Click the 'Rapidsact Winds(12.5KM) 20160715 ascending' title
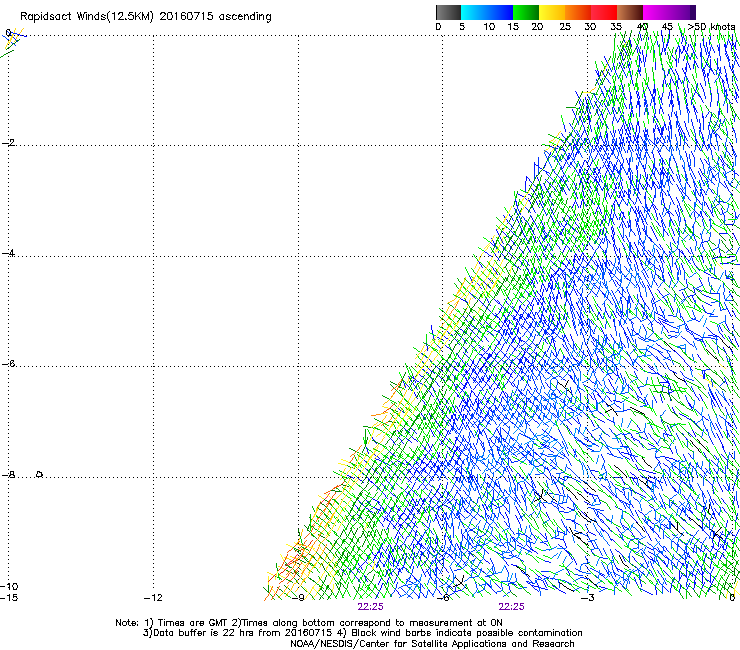Image resolution: width=740 pixels, height=650 pixels. pos(146,17)
